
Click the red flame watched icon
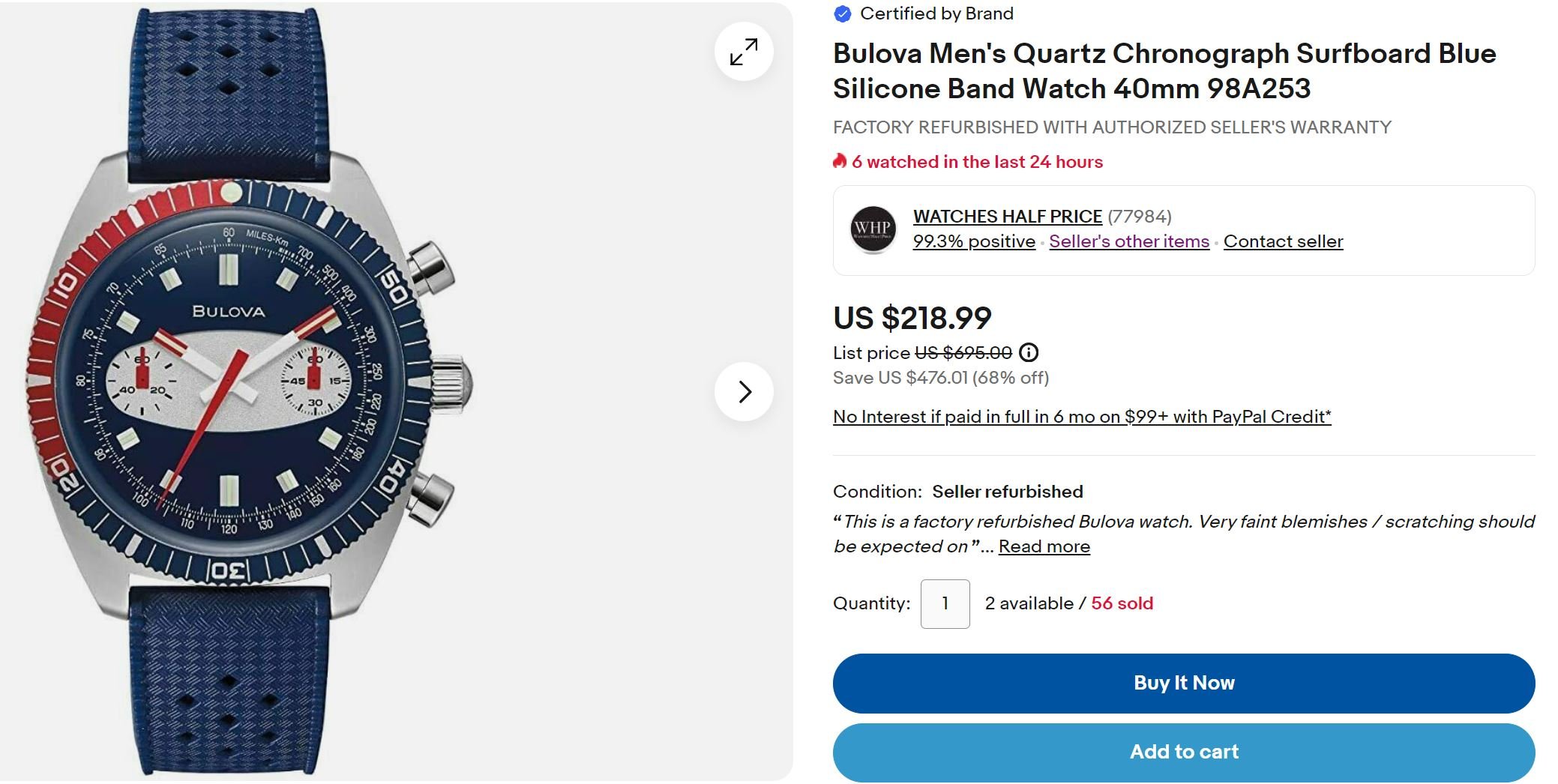pos(840,161)
